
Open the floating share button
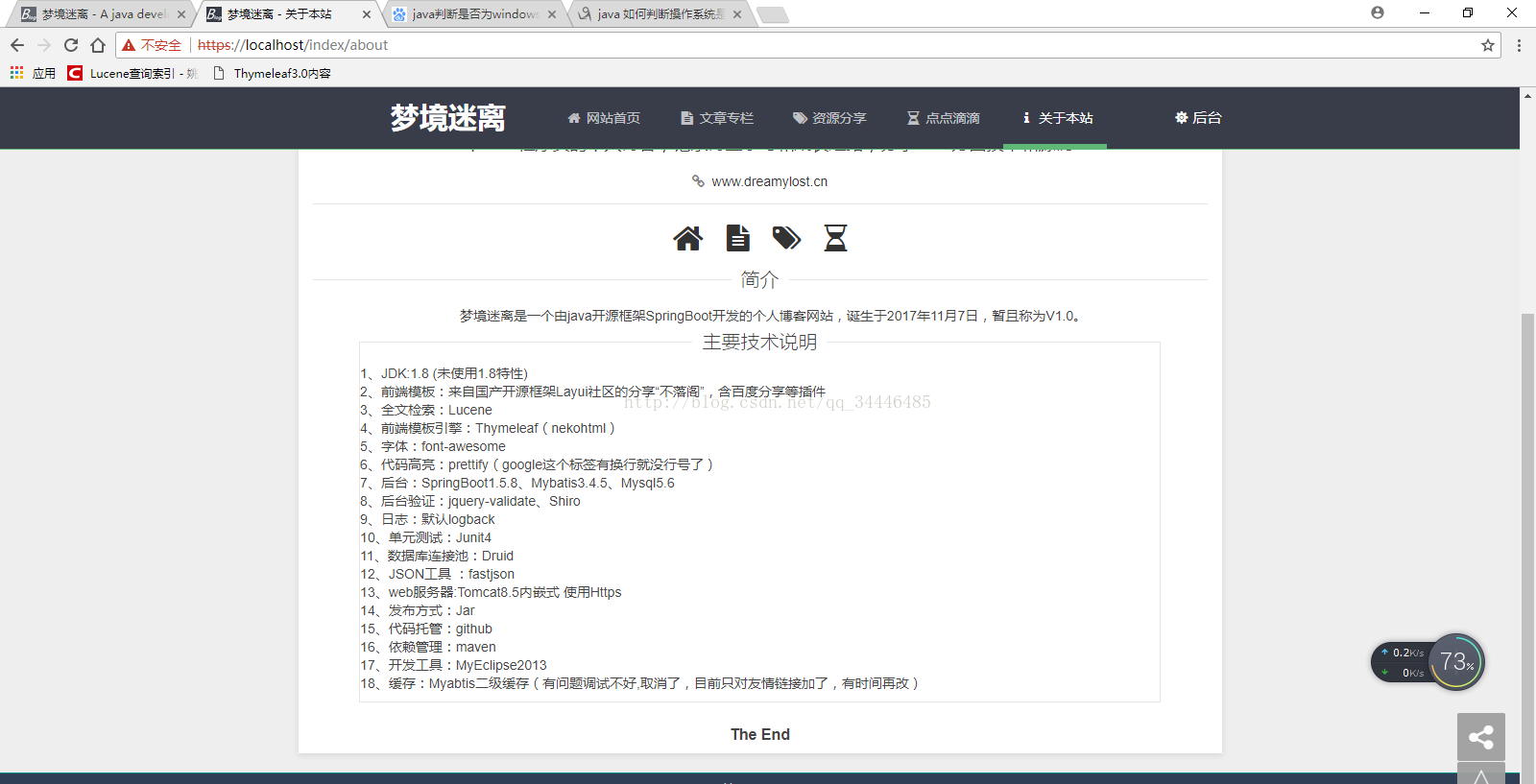click(x=1481, y=737)
